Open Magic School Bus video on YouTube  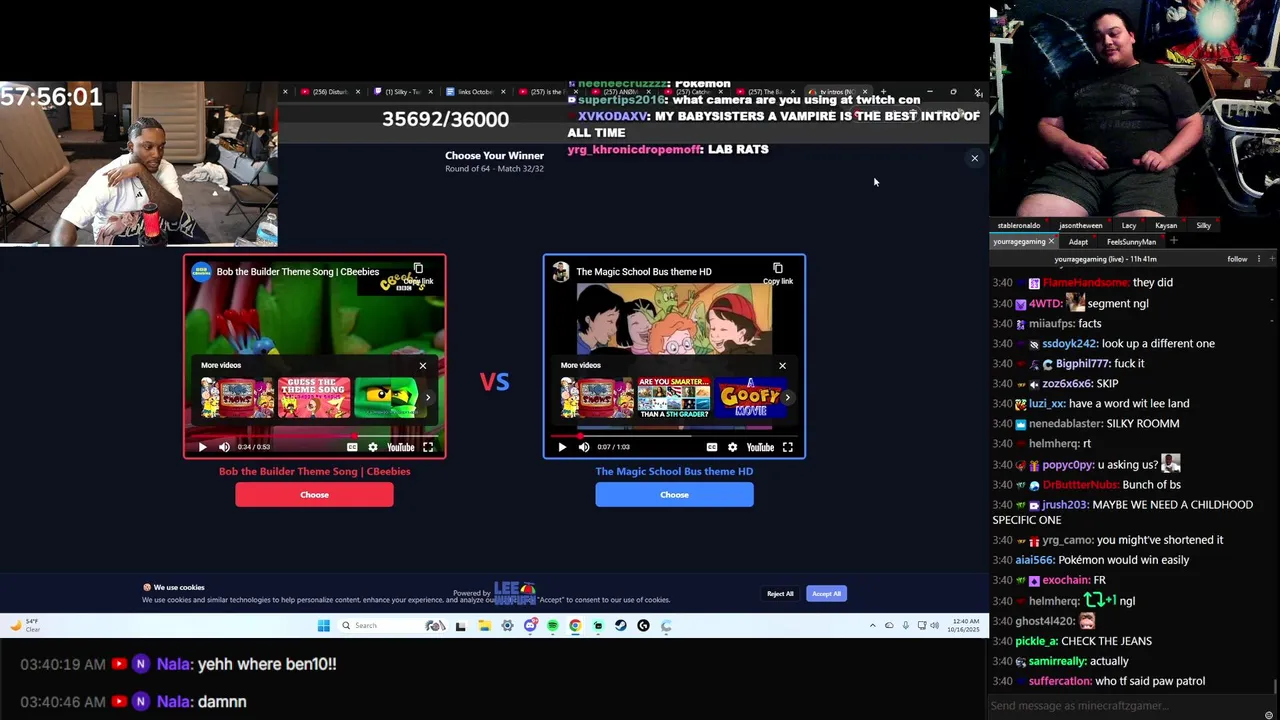point(760,447)
